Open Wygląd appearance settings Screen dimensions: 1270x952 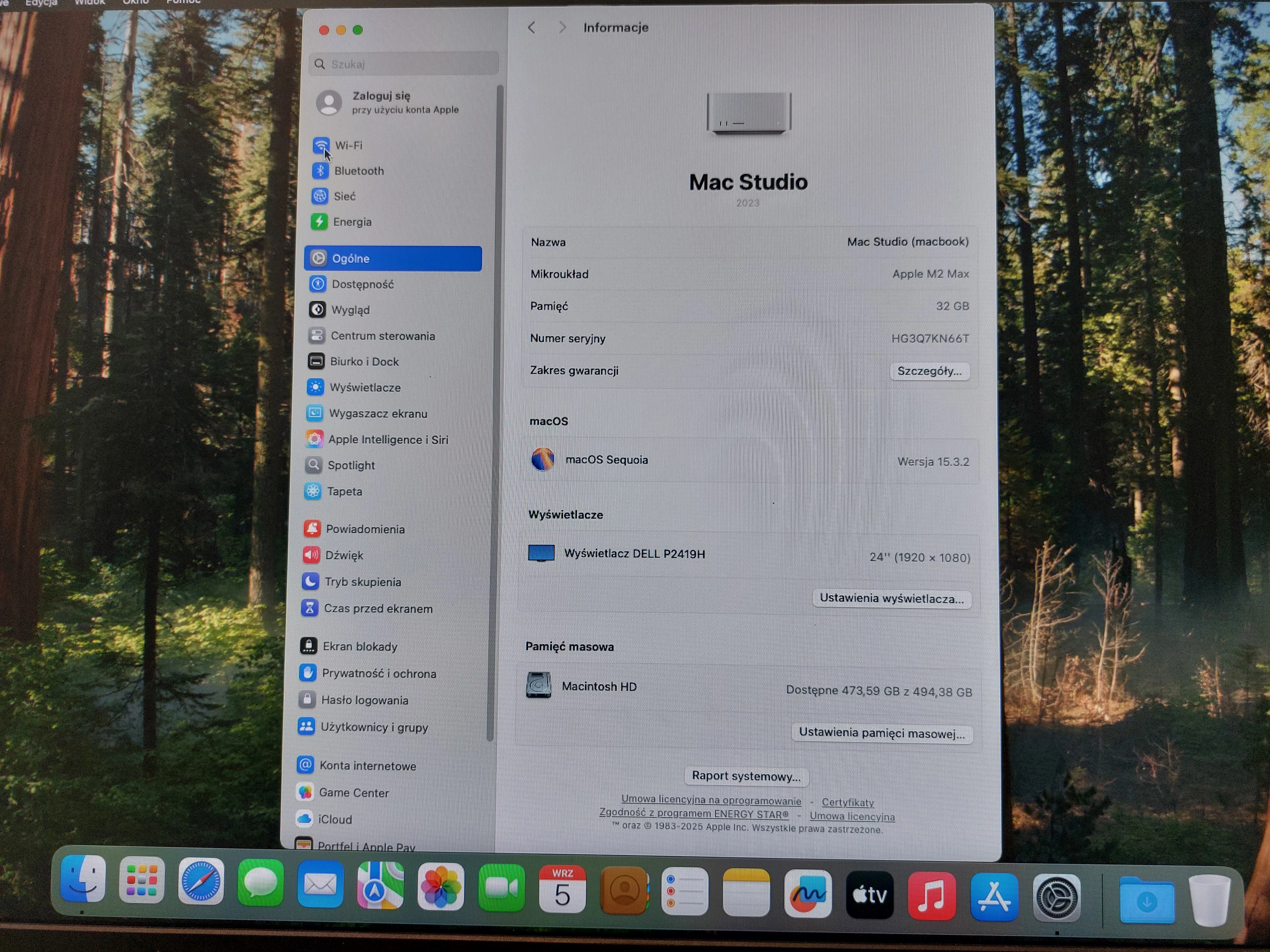point(340,310)
